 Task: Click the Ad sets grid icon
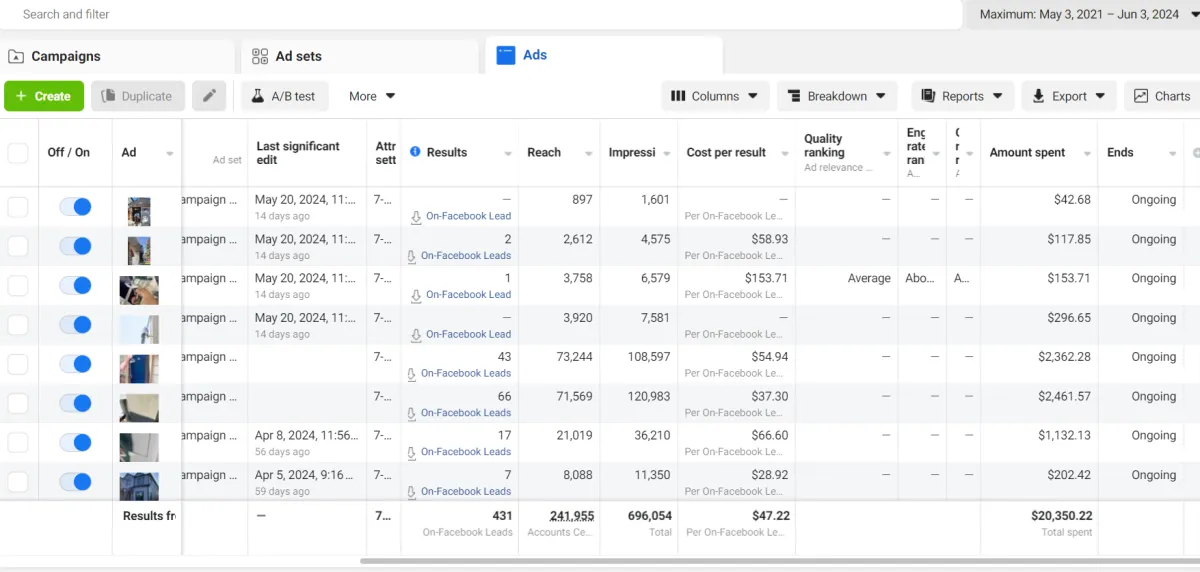point(260,56)
